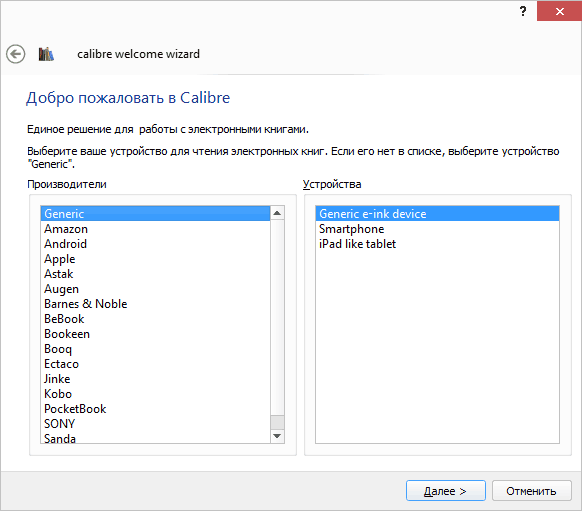Image resolution: width=582 pixels, height=511 pixels.
Task: Select Kobo manufacturer
Action: 155,394
